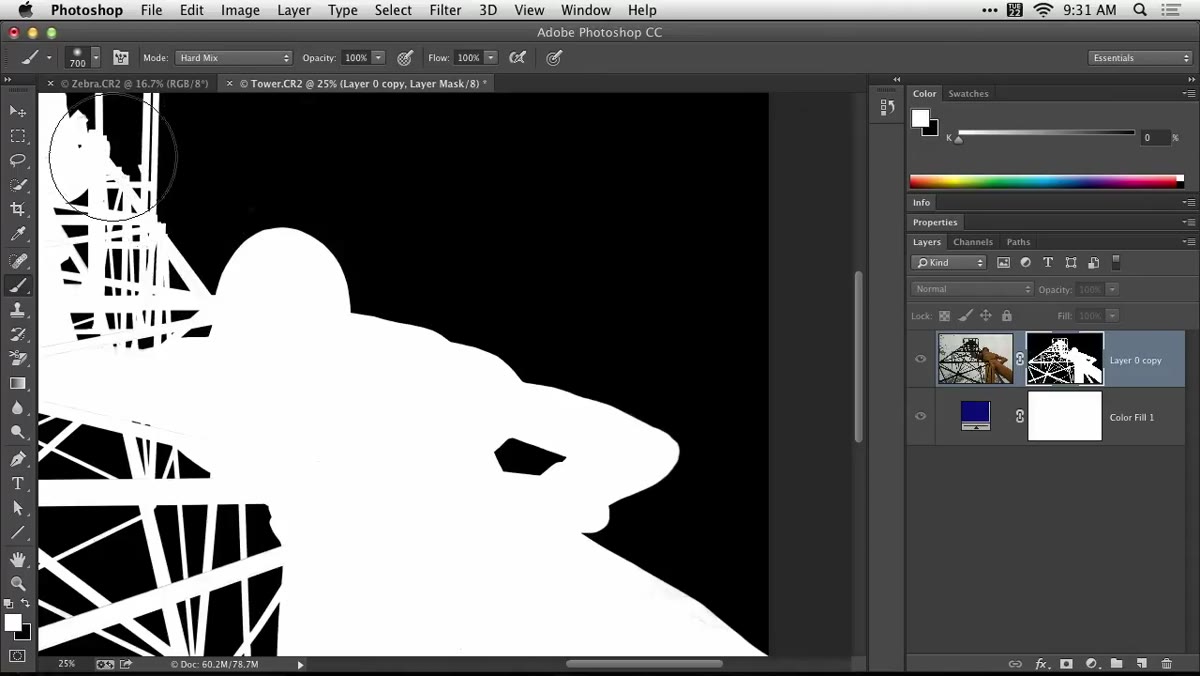Open the Normal blend mode dropdown
The width and height of the screenshot is (1200, 676).
pyautogui.click(x=972, y=289)
